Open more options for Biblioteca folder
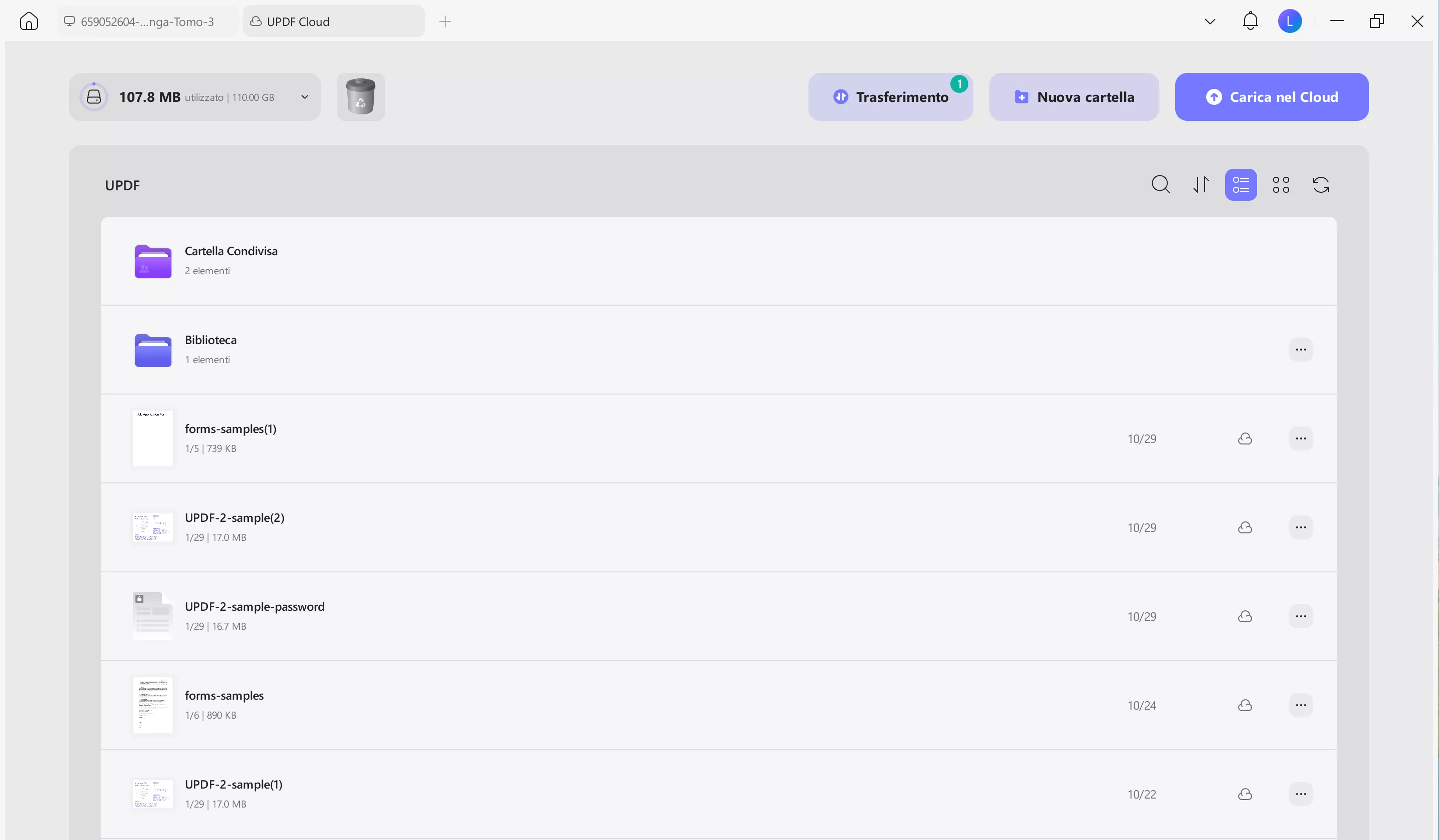Viewport: 1439px width, 840px height. coord(1301,350)
